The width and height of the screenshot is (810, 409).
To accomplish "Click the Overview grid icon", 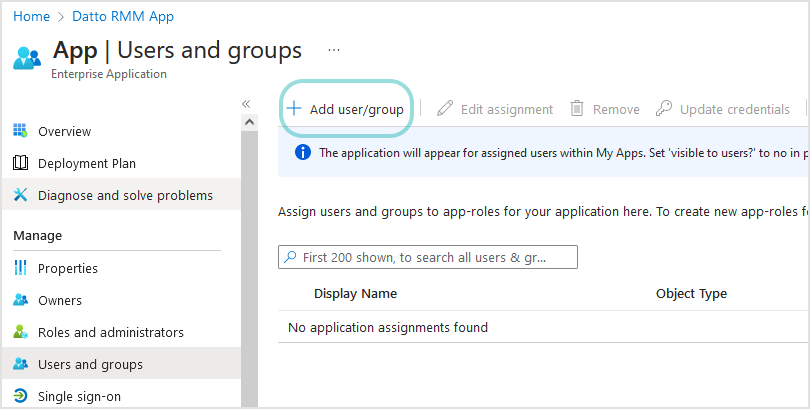I will pyautogui.click(x=20, y=131).
